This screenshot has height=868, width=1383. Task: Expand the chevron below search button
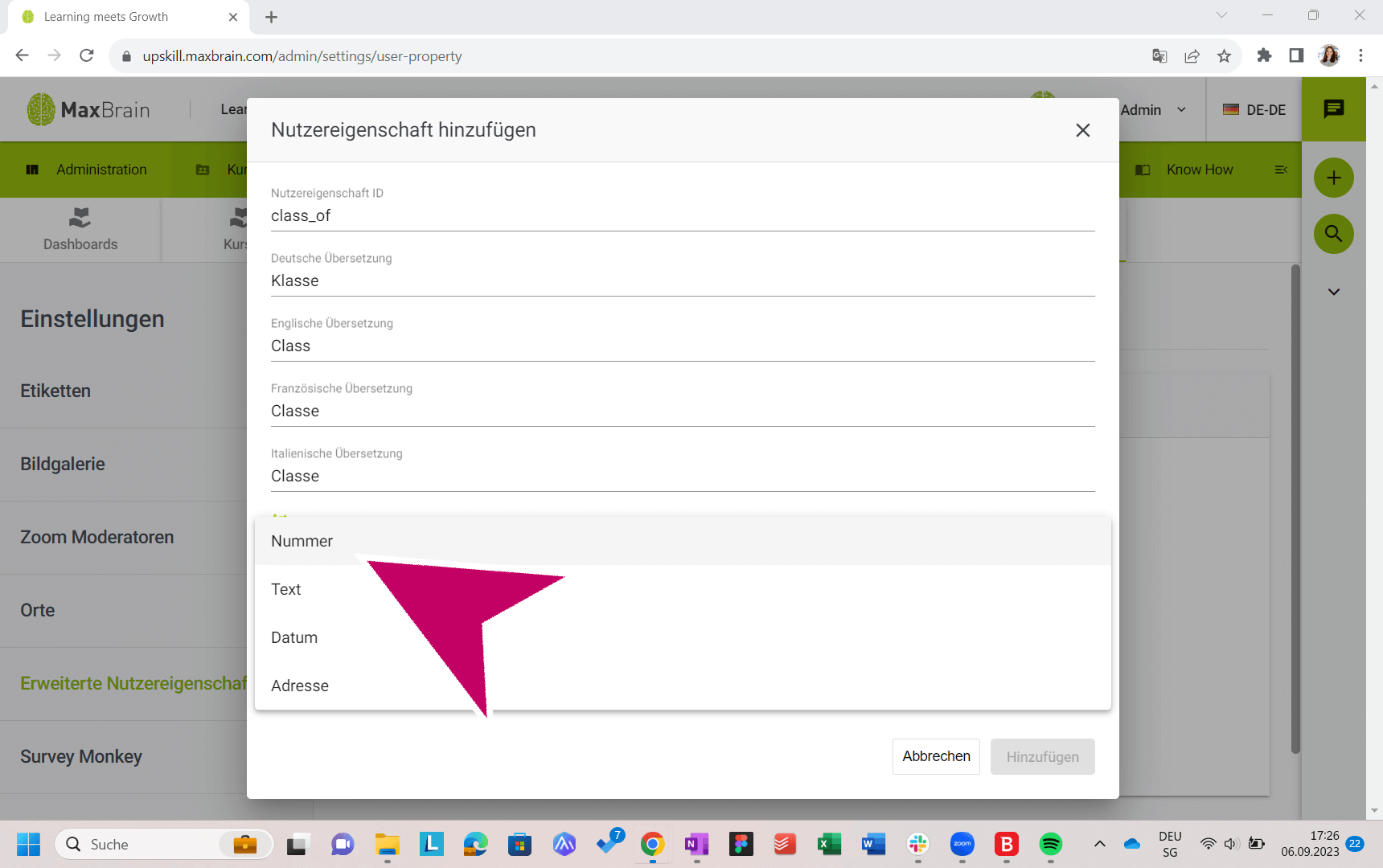click(1334, 292)
